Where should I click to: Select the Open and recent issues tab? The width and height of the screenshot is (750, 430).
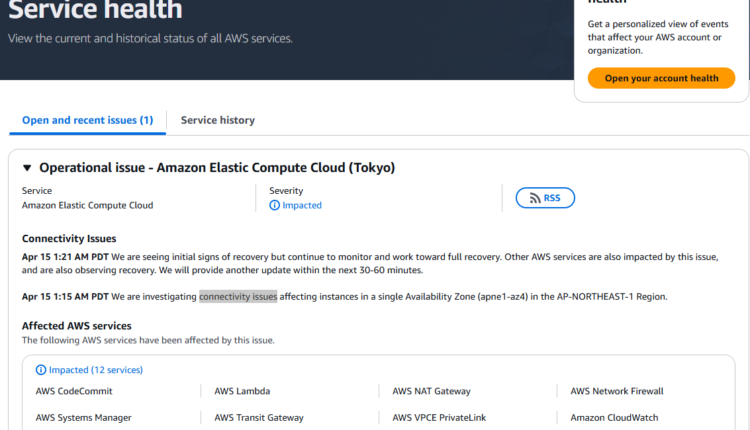coord(88,120)
